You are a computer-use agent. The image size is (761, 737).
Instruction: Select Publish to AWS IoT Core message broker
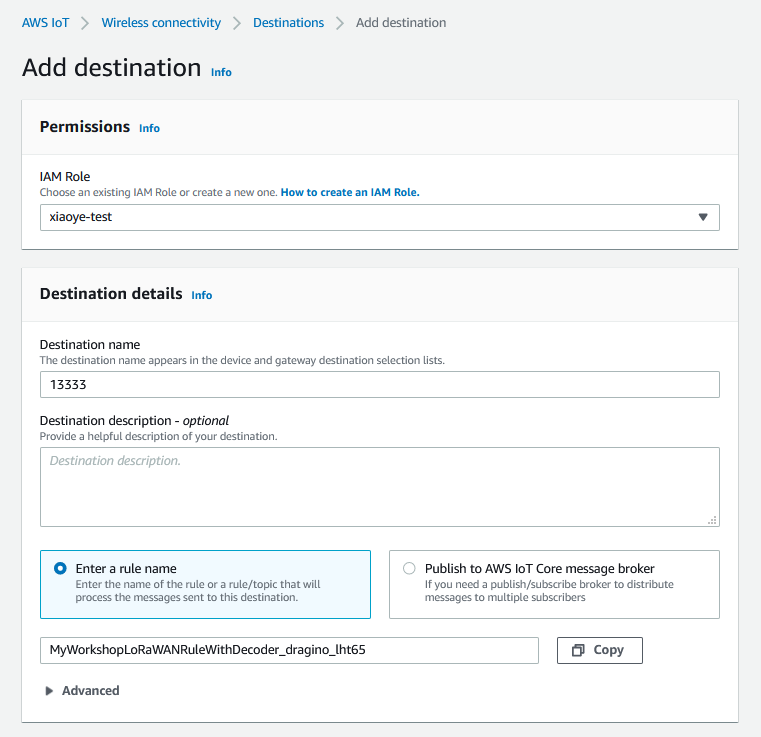tap(554, 584)
